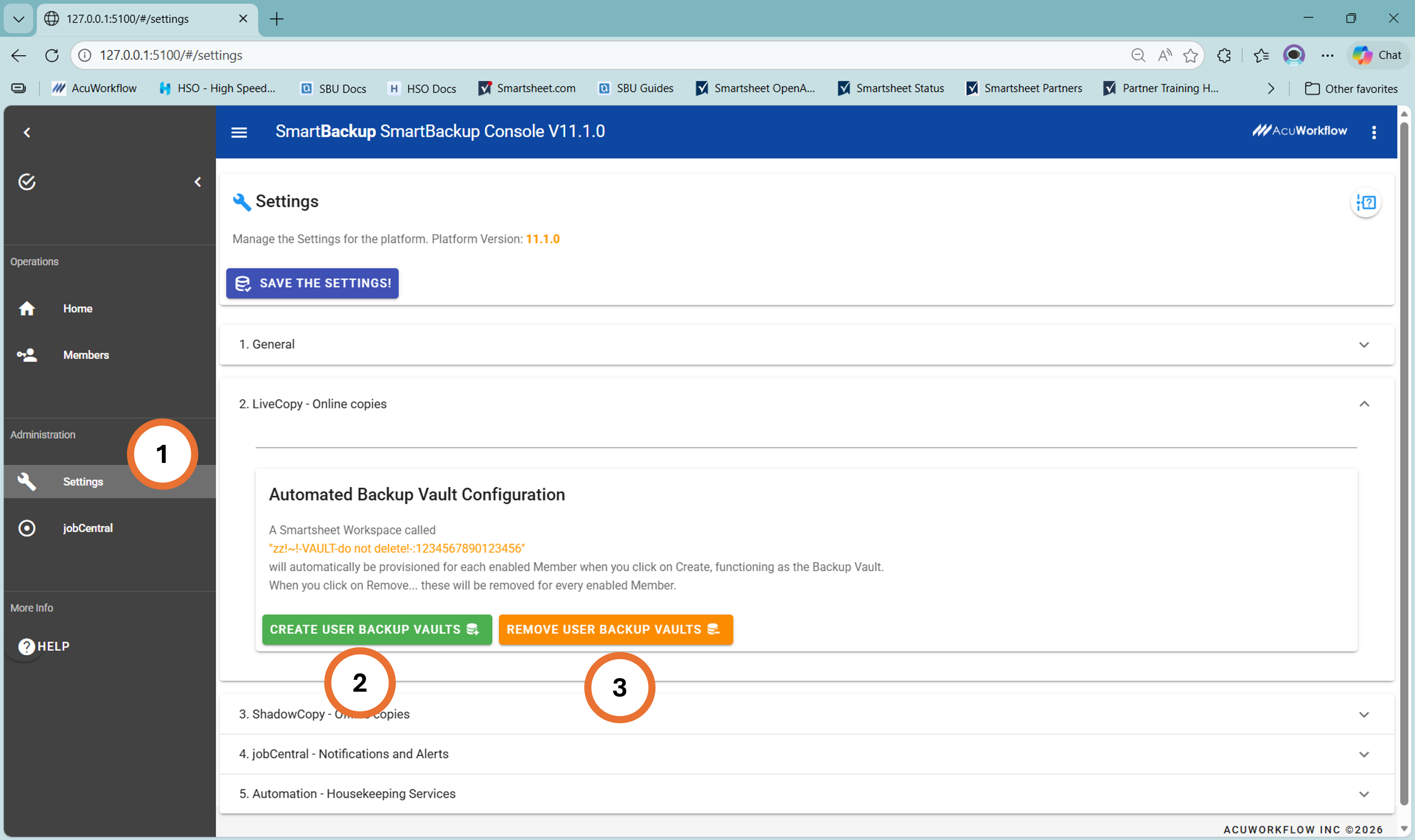
Task: Click the Home icon in sidebar
Action: pyautogui.click(x=26, y=309)
